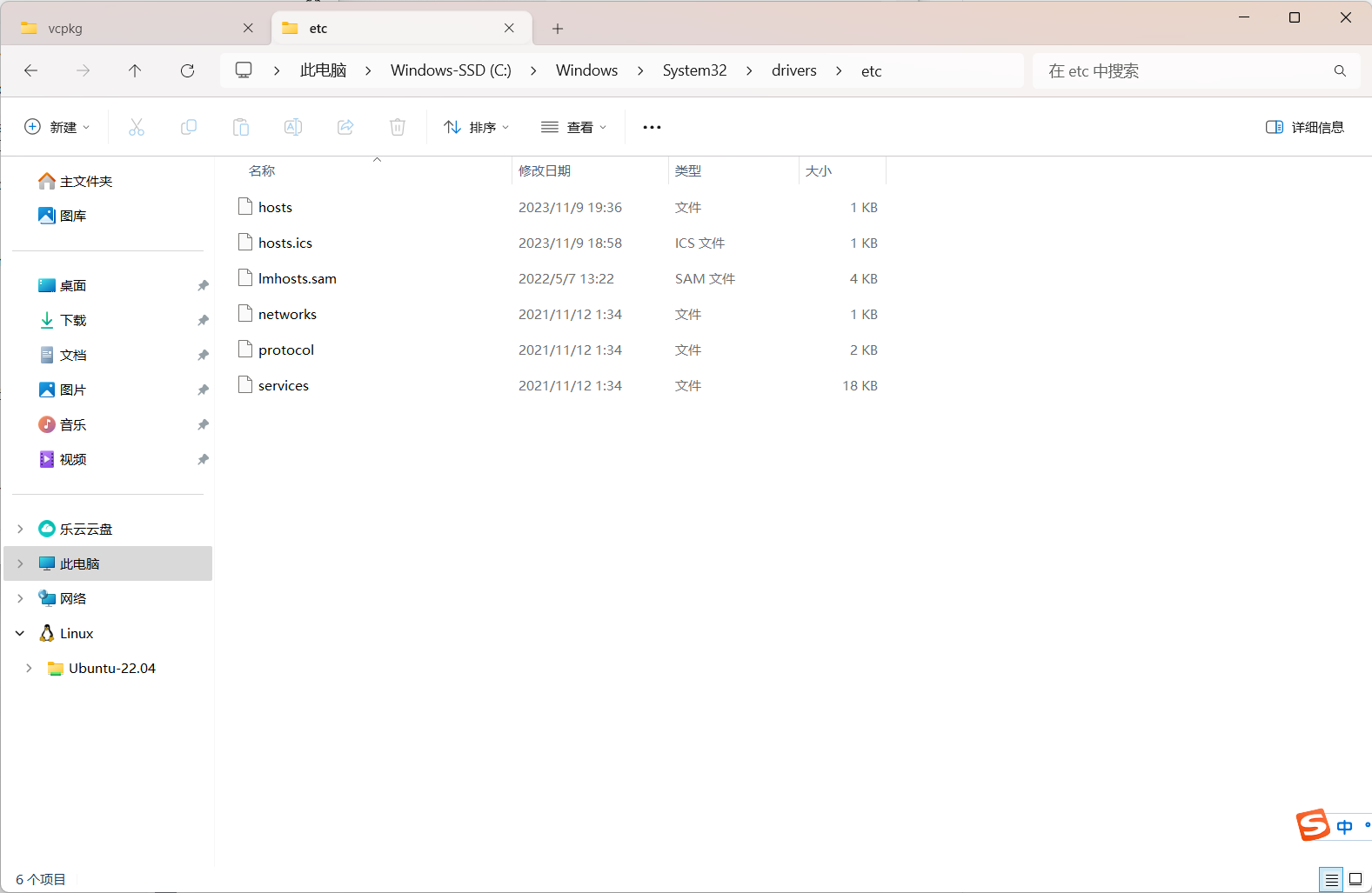
Task: Click the 此电脑 breadcrumb segment
Action: point(323,70)
